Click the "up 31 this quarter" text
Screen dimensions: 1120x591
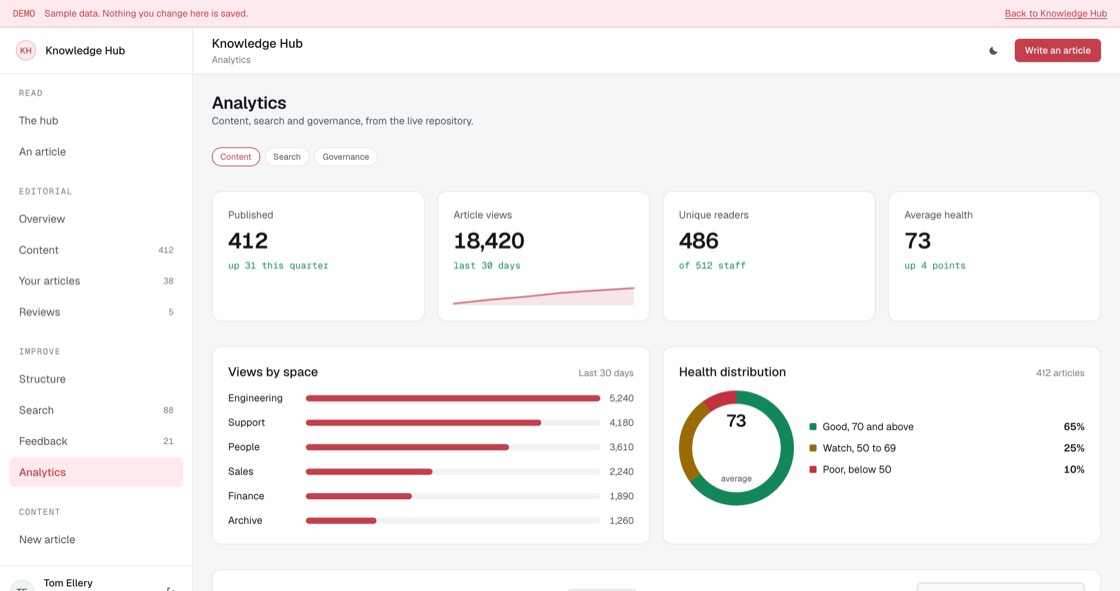(x=279, y=265)
